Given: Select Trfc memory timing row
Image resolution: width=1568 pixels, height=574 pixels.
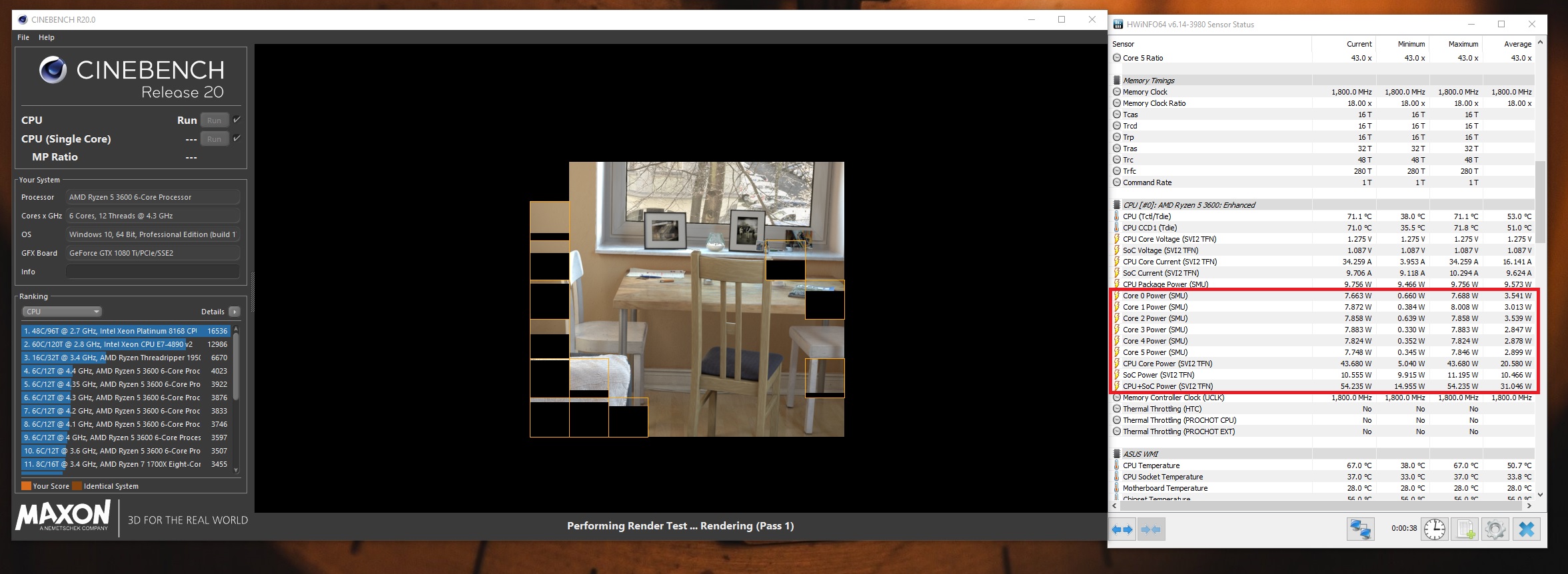Looking at the screenshot, I should pyautogui.click(x=1322, y=171).
